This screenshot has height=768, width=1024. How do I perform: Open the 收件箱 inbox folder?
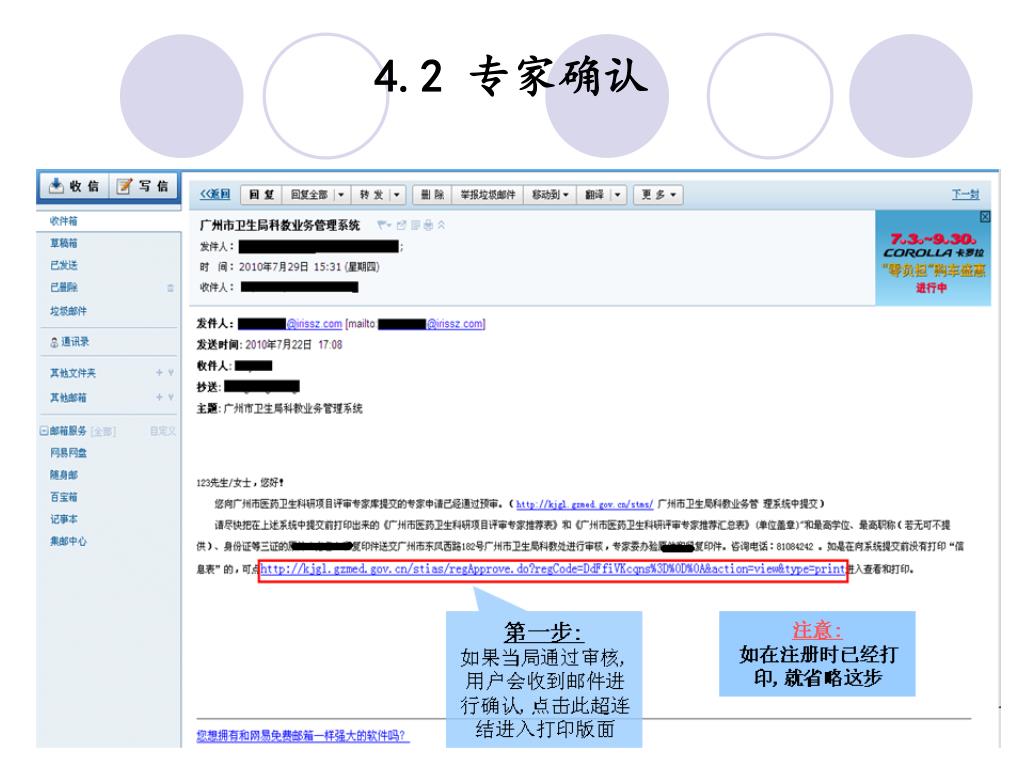63,221
